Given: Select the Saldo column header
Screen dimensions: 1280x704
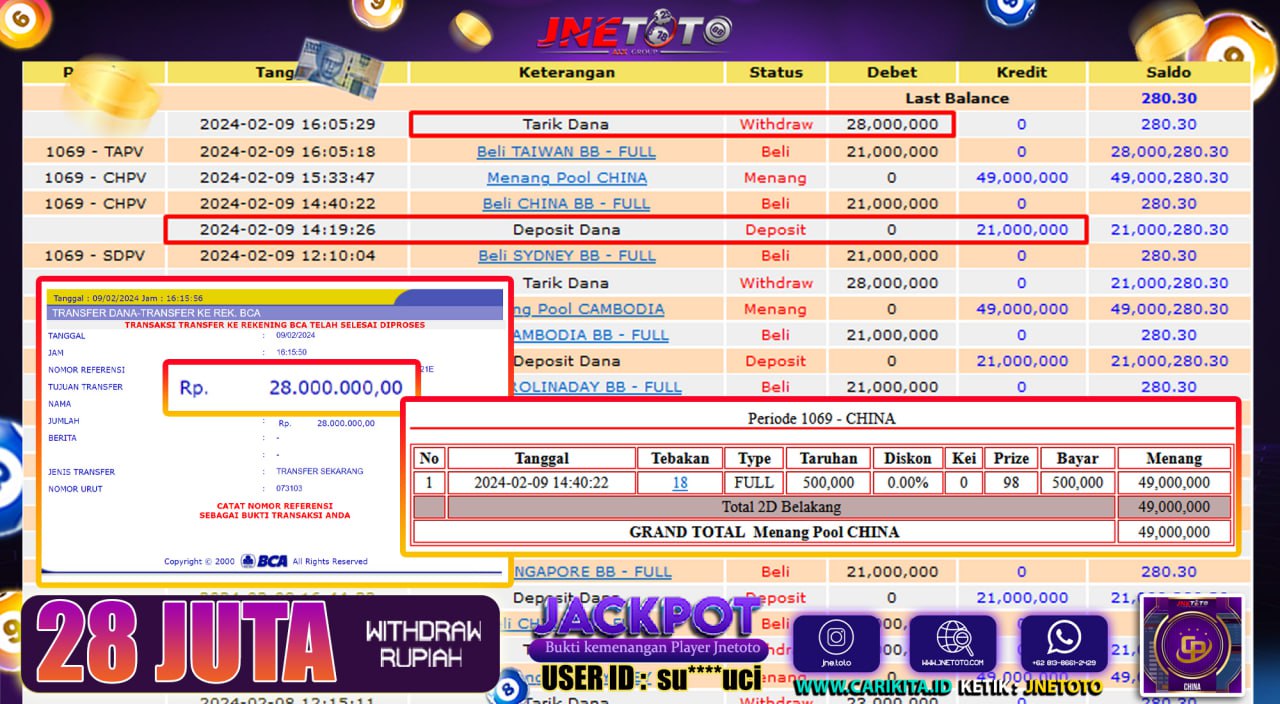Looking at the screenshot, I should click(1168, 72).
